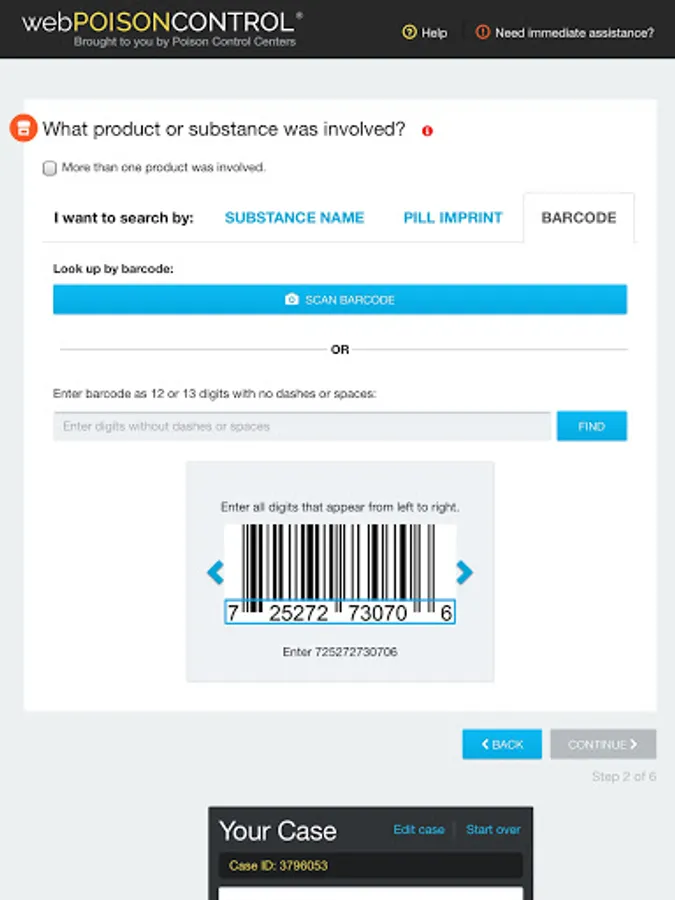
Task: Switch to the Substance Name tab
Action: [x=294, y=218]
